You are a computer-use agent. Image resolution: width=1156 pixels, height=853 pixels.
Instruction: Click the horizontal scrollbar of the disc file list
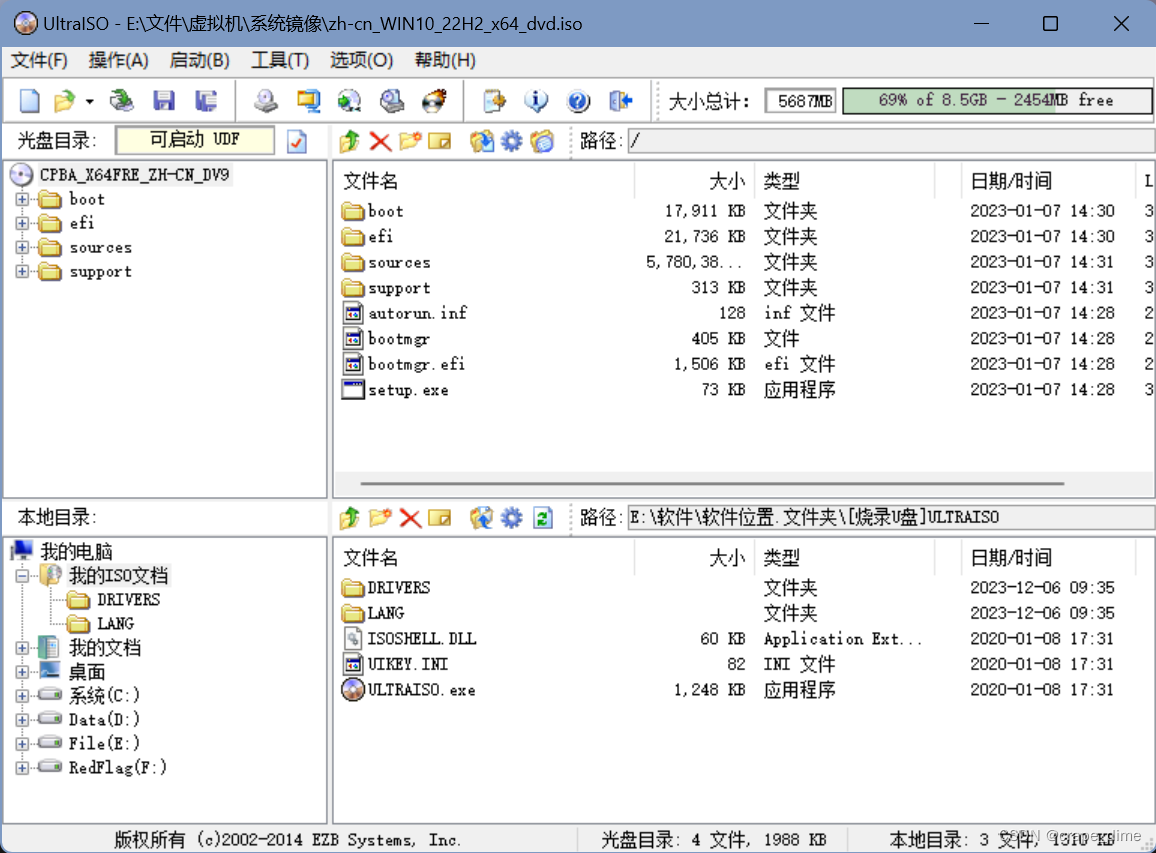pos(712,484)
